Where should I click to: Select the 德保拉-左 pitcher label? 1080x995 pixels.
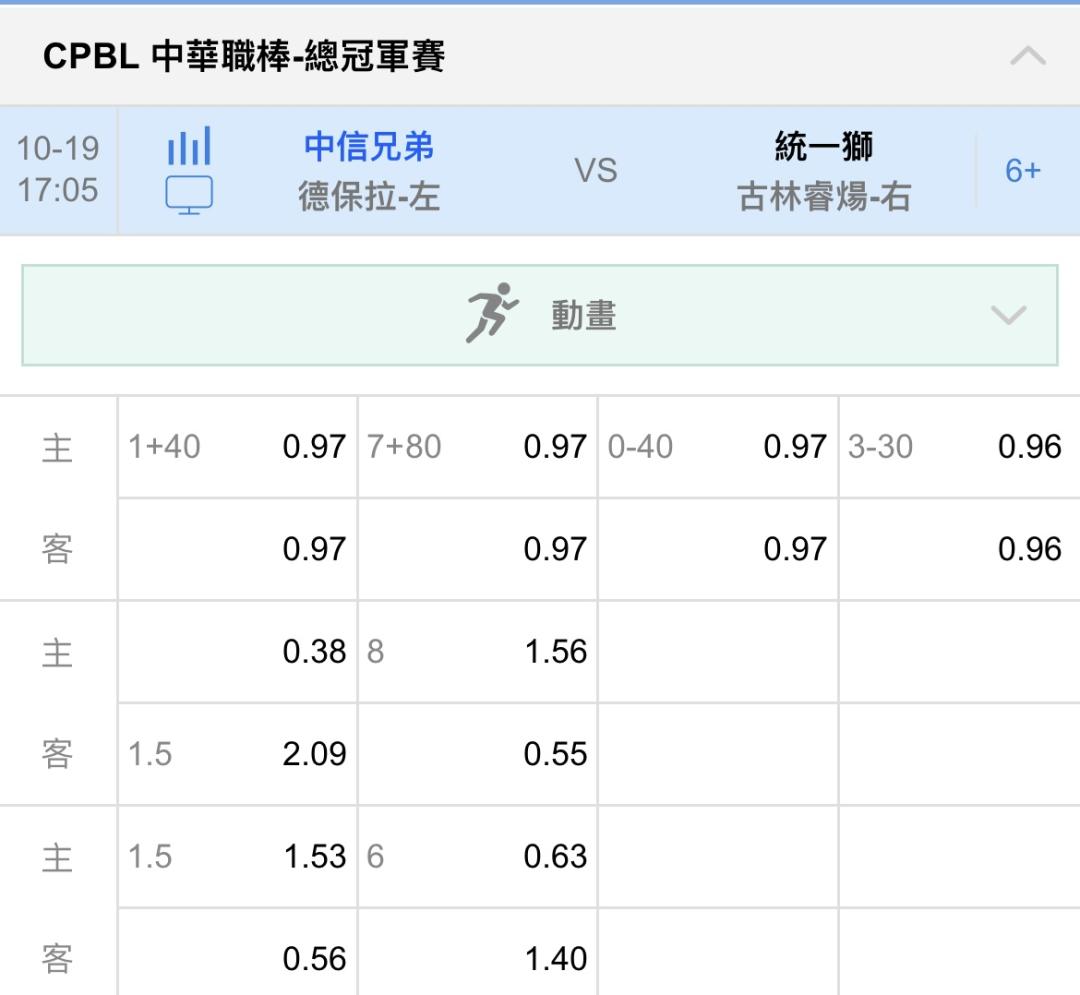(368, 196)
